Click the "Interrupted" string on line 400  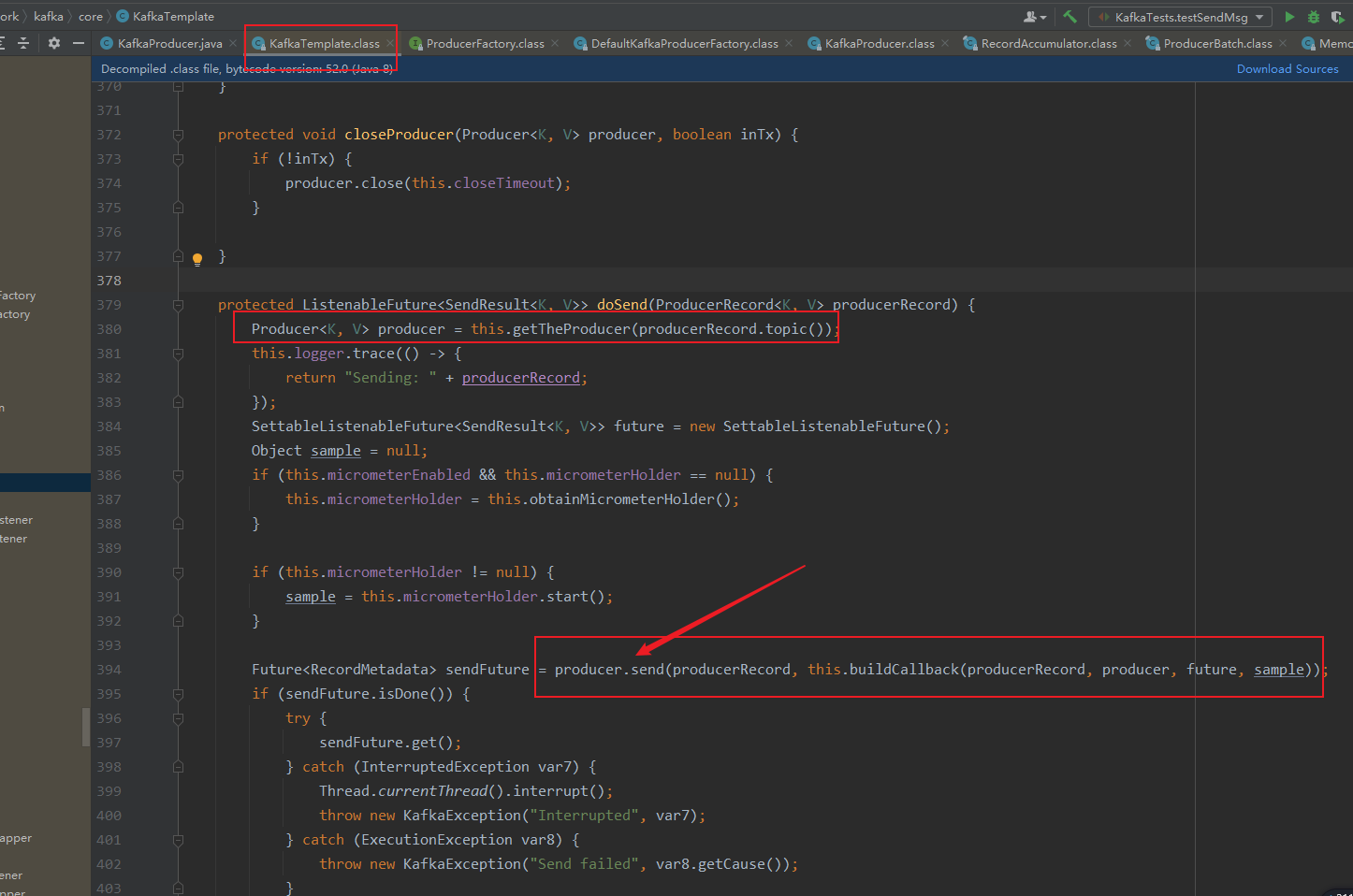click(x=585, y=816)
